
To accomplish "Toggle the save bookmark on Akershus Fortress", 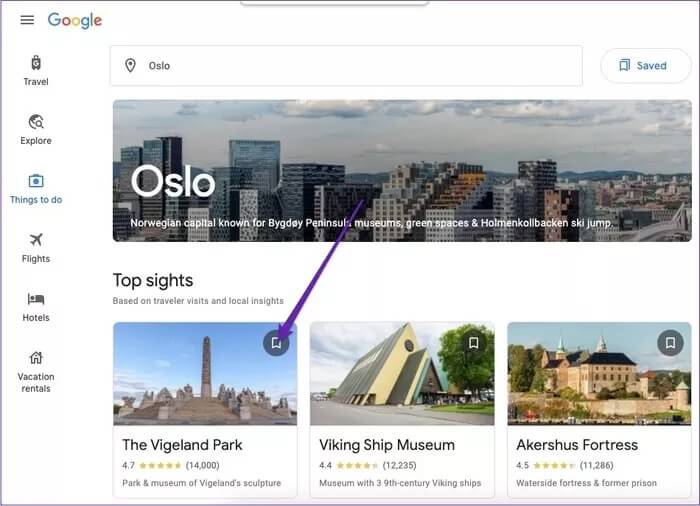I will point(671,343).
